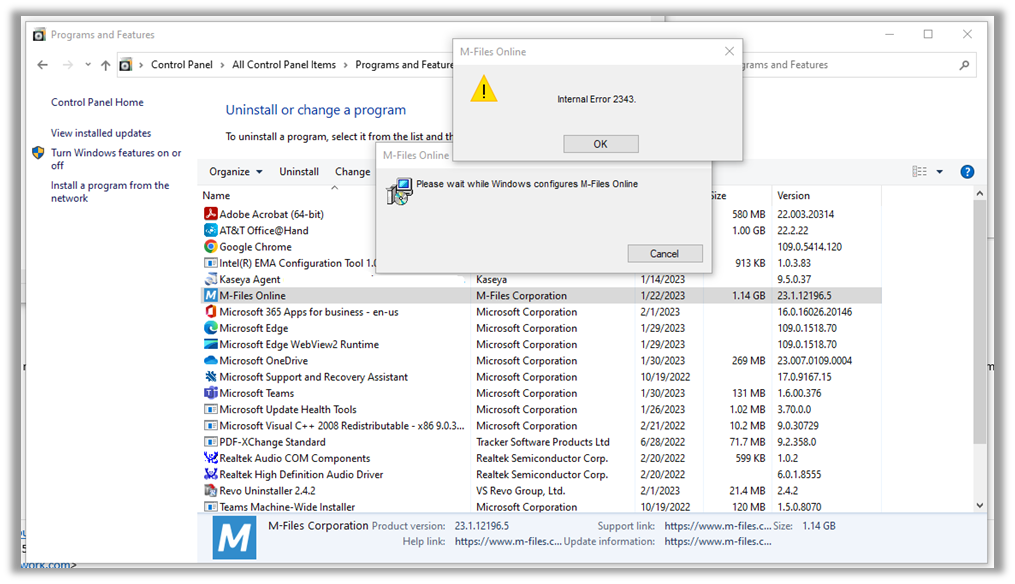Screen dimensions: 1015x584
Task: Go up one level with Up arrow
Action: click(x=106, y=65)
